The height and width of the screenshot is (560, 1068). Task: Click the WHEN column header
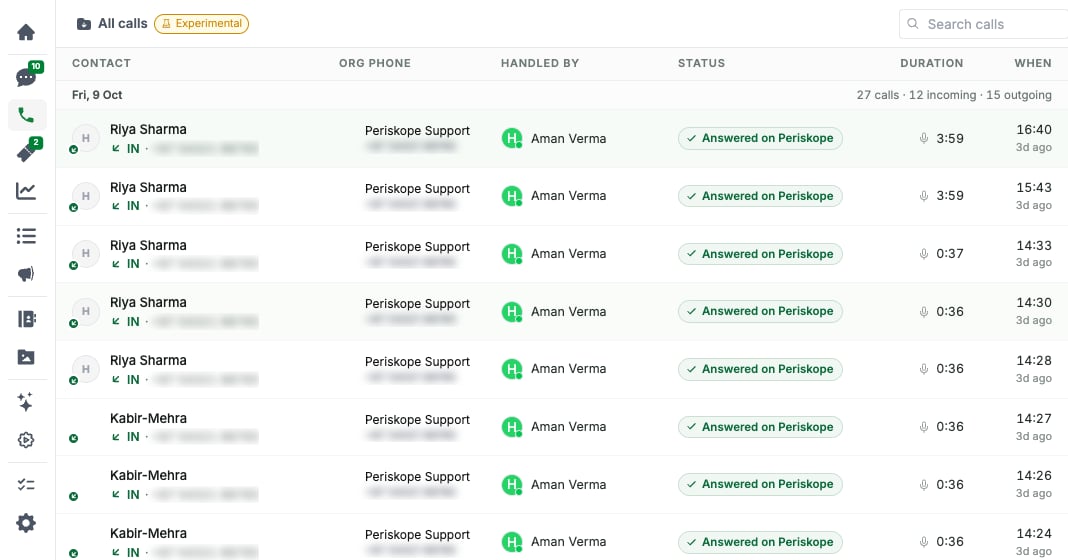(x=1033, y=63)
